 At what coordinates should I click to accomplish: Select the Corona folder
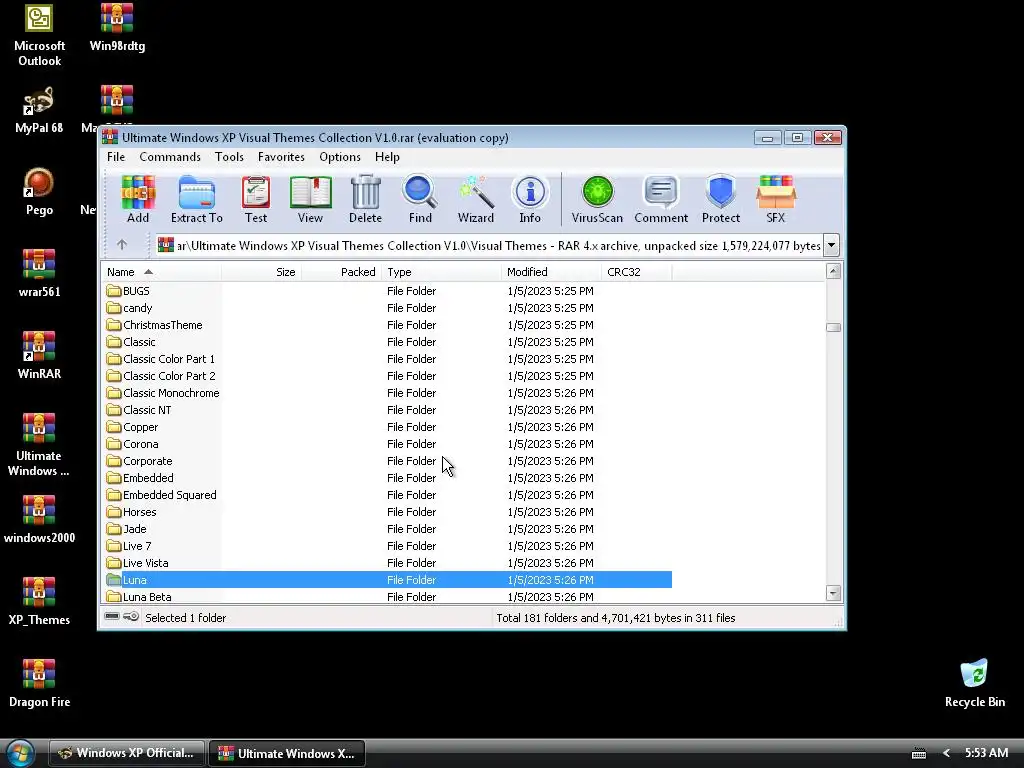click(x=133, y=443)
